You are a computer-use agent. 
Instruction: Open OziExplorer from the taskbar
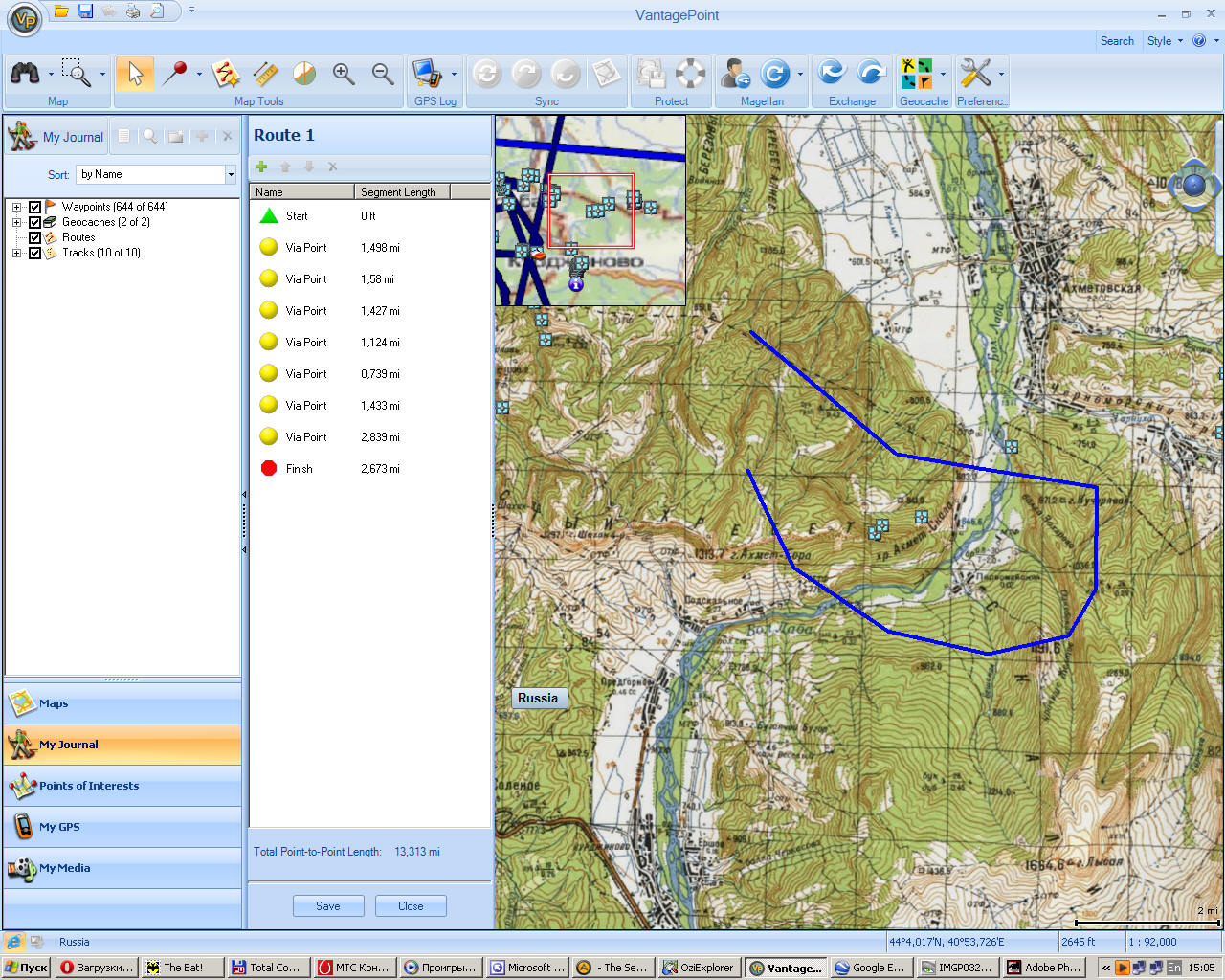tap(700, 968)
